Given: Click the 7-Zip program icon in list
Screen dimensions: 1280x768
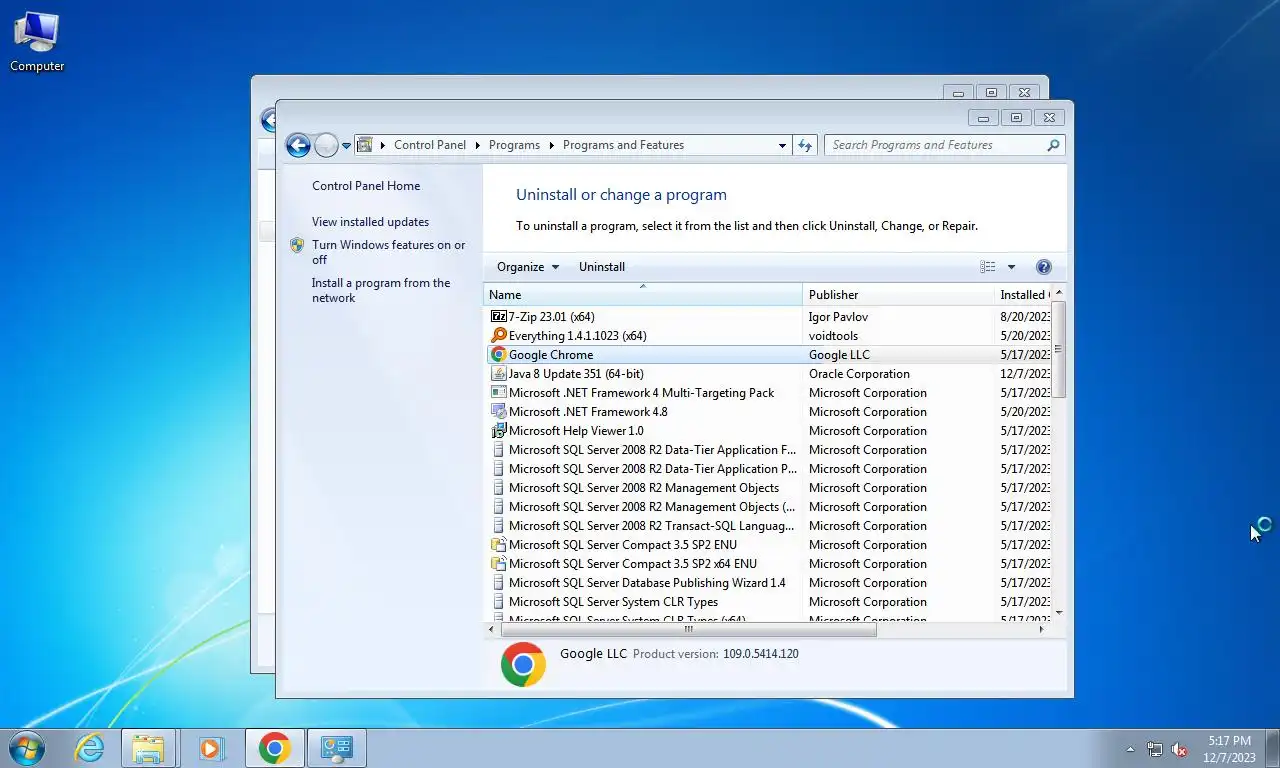Looking at the screenshot, I should tap(499, 317).
